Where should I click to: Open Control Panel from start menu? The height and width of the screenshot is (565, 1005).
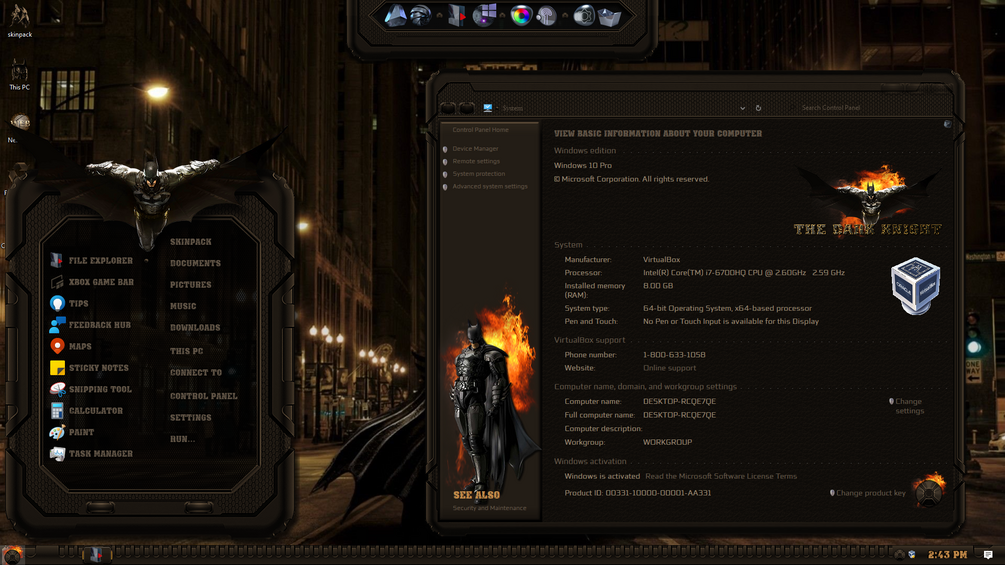(203, 396)
